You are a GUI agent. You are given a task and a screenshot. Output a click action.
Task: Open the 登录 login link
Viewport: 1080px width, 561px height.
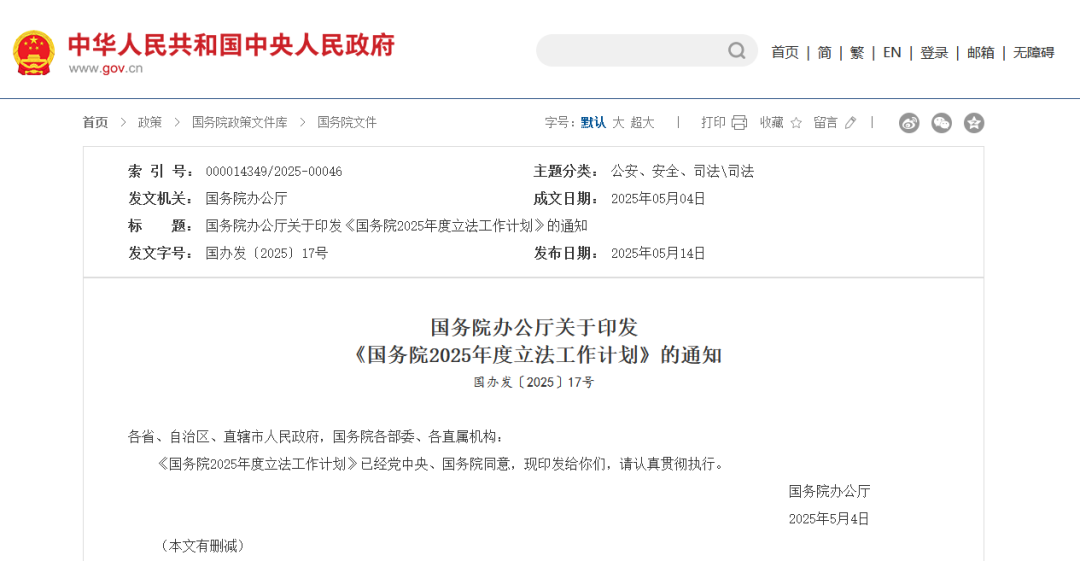(x=934, y=52)
